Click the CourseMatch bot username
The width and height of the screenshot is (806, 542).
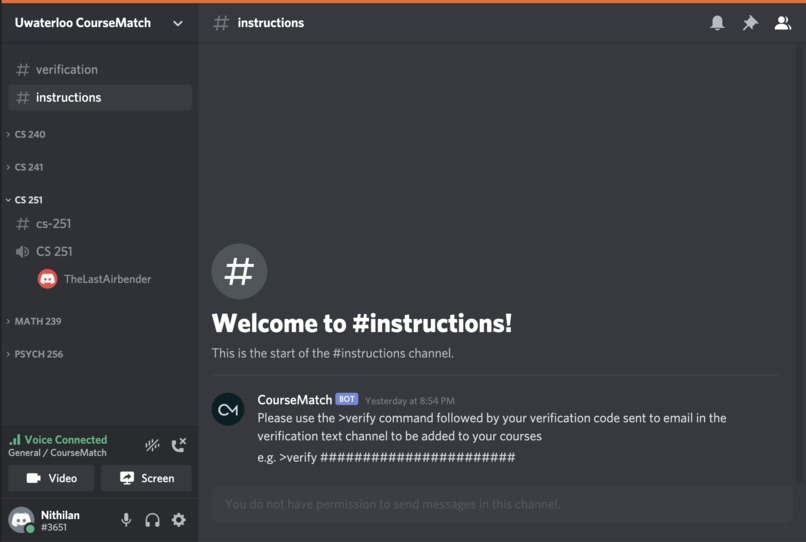coord(295,400)
